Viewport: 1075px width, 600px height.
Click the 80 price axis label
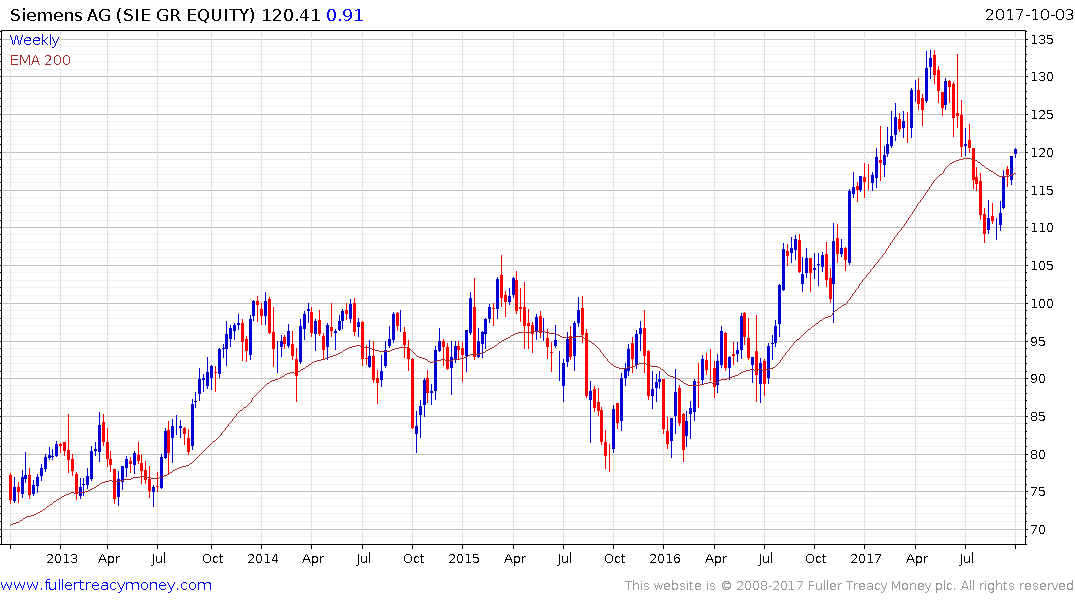pos(1038,454)
